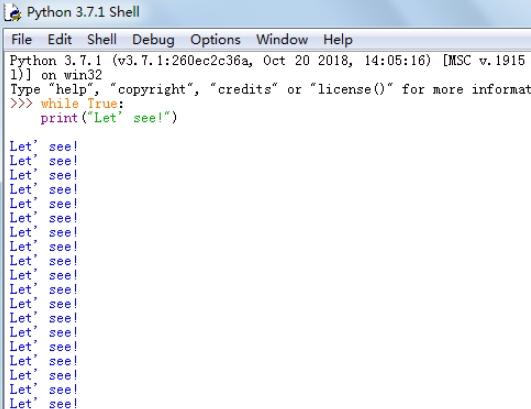The width and height of the screenshot is (531, 409).
Task: Open the File menu
Action: coord(21,40)
